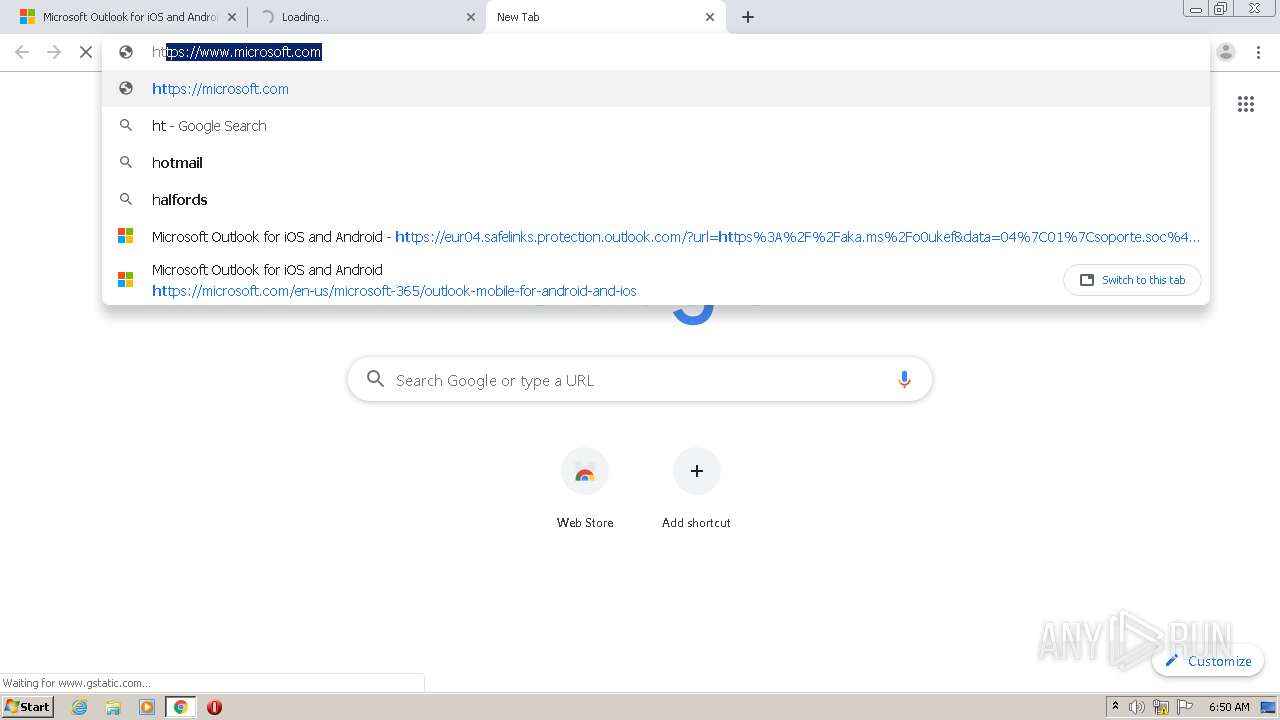1280x720 pixels.
Task: Open the red Opera taskbar icon
Action: pos(214,707)
